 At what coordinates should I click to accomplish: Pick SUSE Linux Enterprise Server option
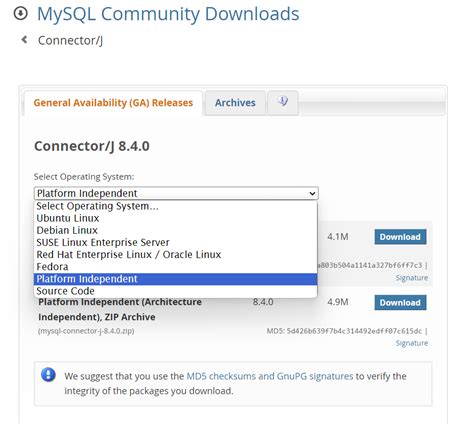175,242
